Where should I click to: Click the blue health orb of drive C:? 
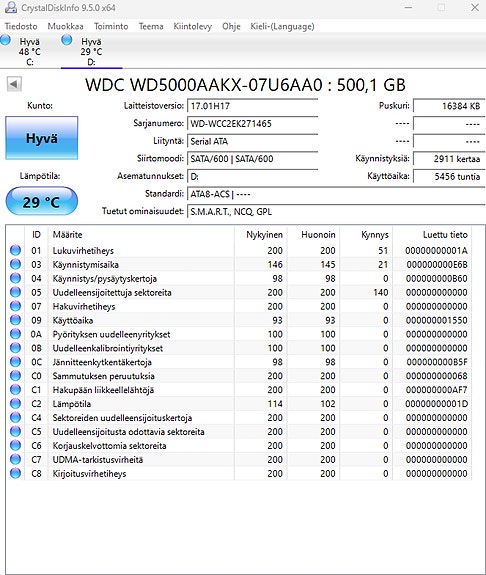6,40
